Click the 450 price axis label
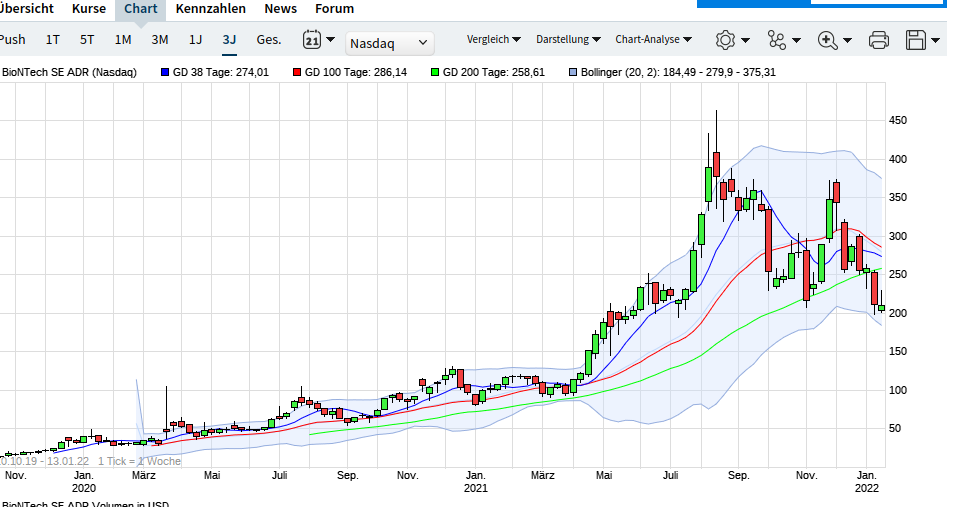Screen dimensions: 957x507 point(898,120)
